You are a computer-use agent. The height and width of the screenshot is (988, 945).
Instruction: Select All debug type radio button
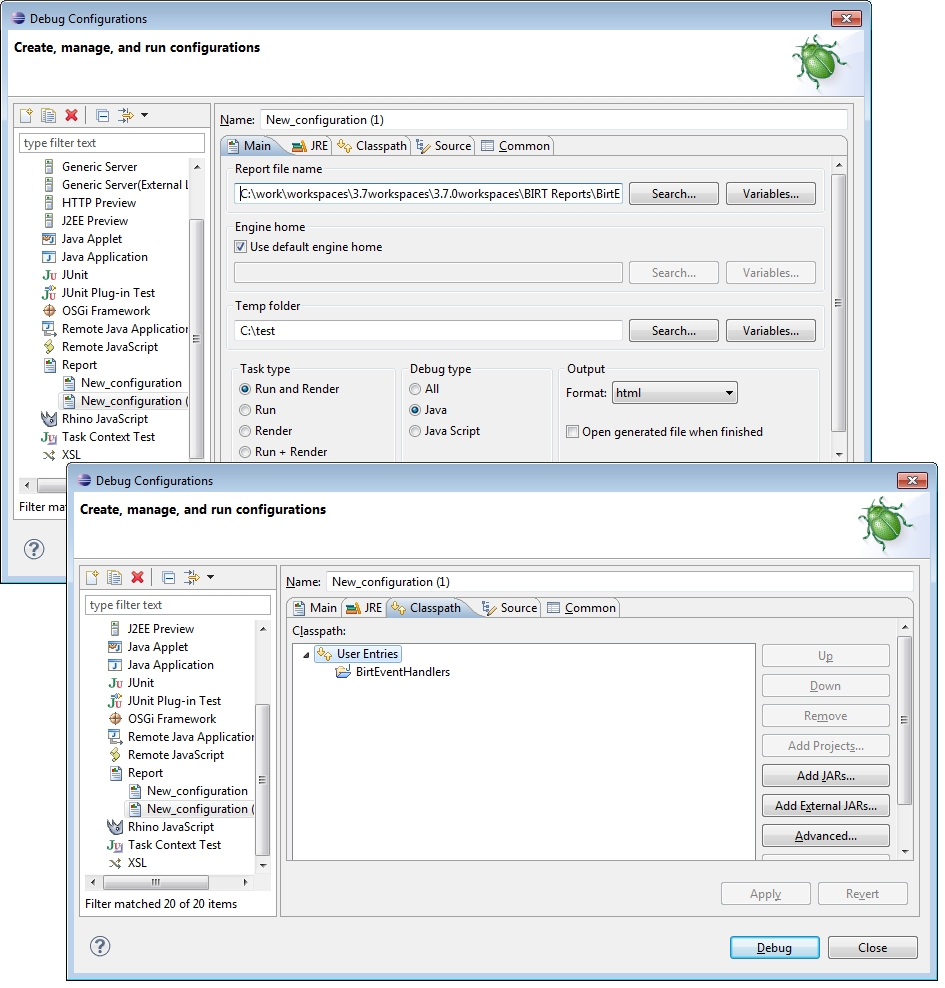[415, 389]
